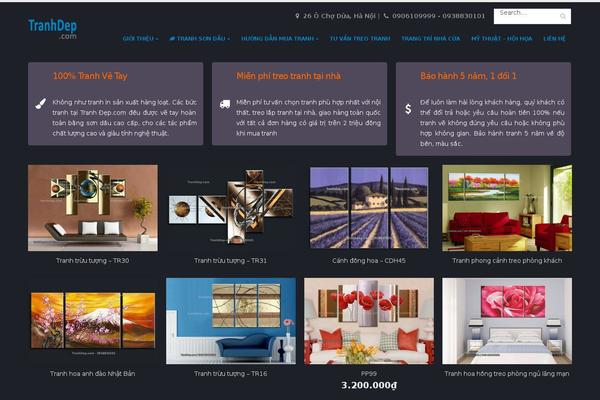Open the LIÊN HỆ menu item
The height and width of the screenshot is (400, 600).
[554, 38]
